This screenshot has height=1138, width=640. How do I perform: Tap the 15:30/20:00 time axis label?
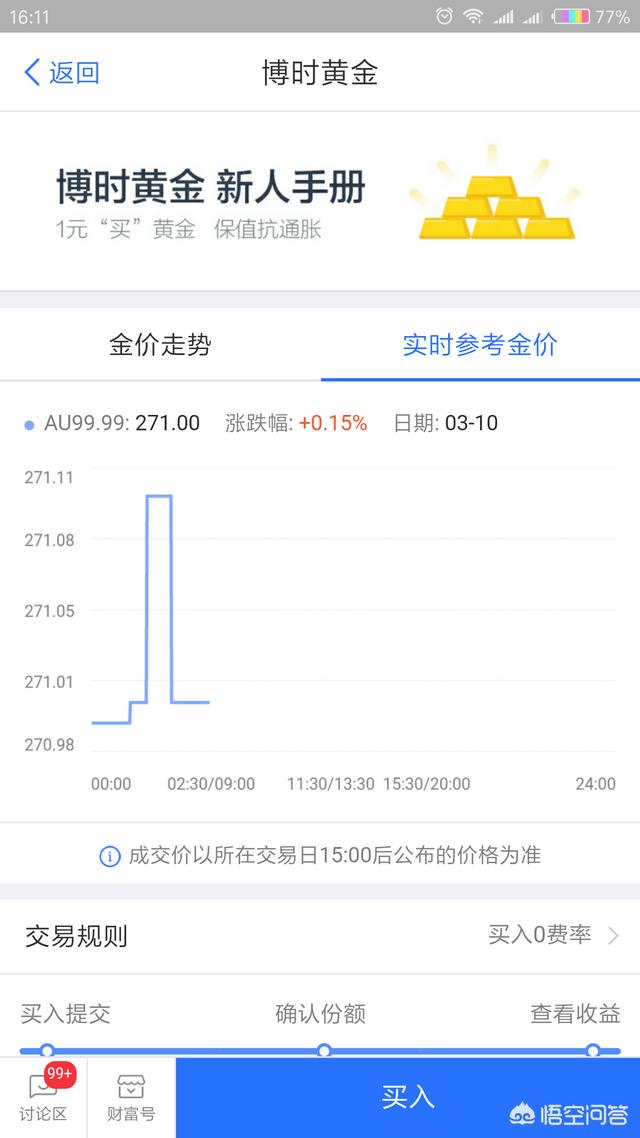tap(427, 784)
